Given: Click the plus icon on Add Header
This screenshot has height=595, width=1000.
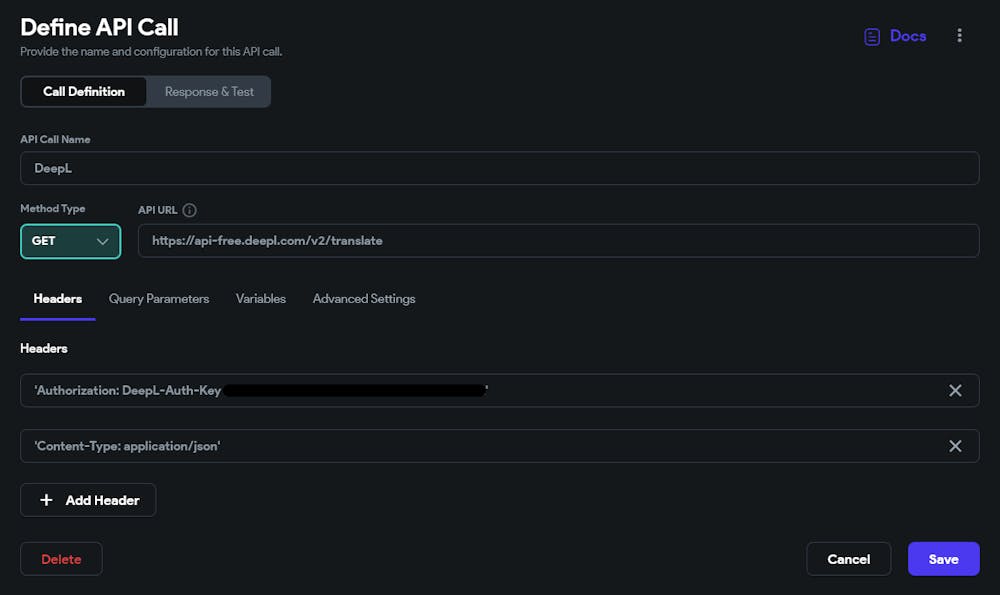Looking at the screenshot, I should tap(46, 500).
